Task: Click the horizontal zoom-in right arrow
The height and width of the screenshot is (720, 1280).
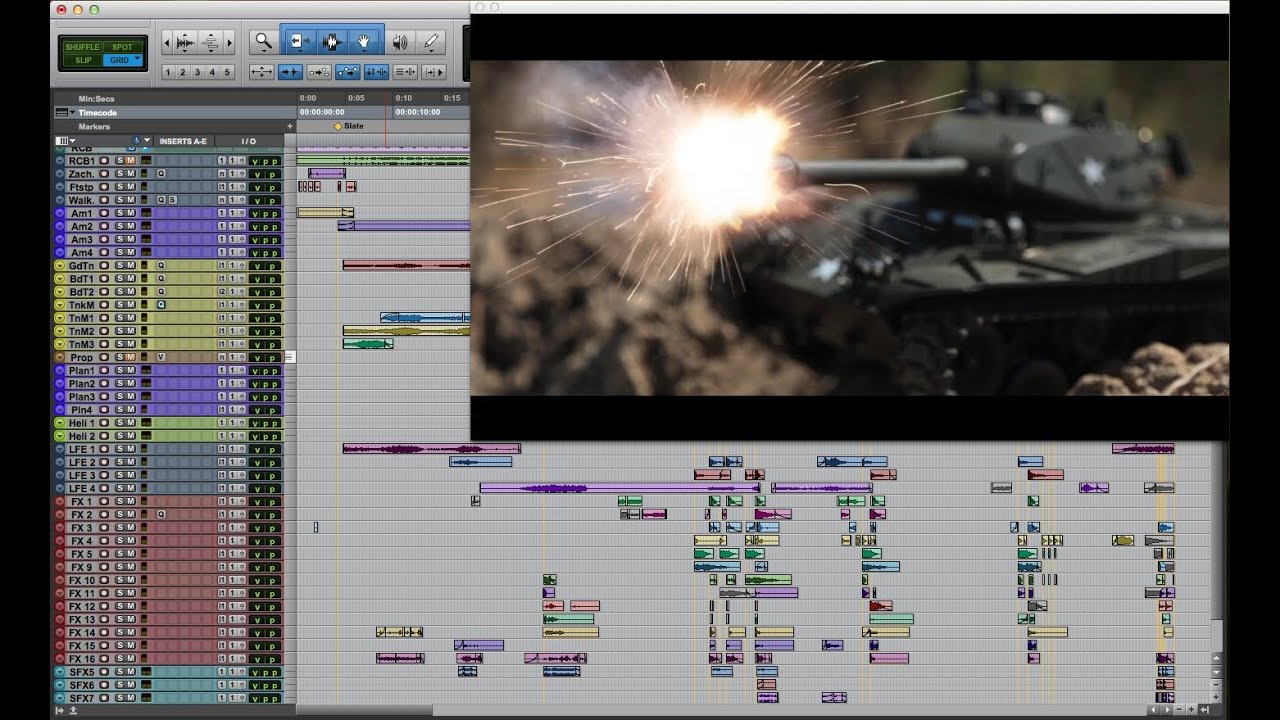Action: pyautogui.click(x=229, y=43)
